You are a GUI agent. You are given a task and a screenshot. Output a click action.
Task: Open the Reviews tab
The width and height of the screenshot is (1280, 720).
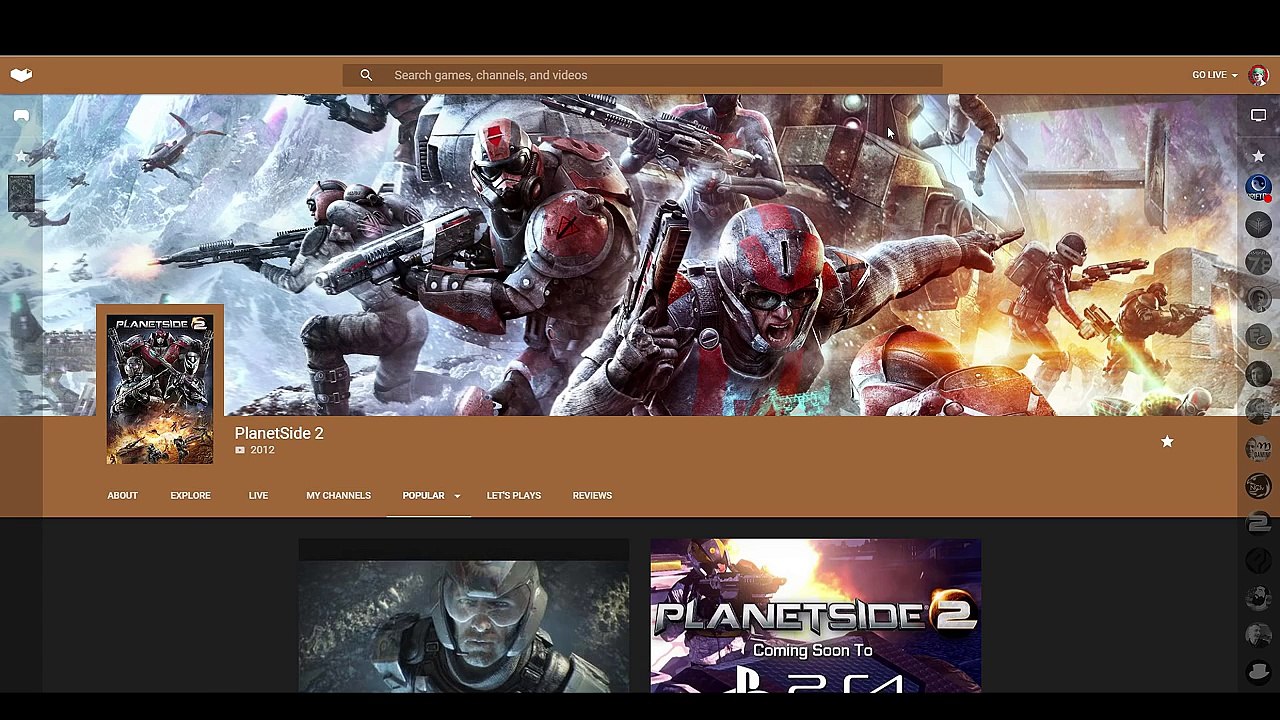592,495
